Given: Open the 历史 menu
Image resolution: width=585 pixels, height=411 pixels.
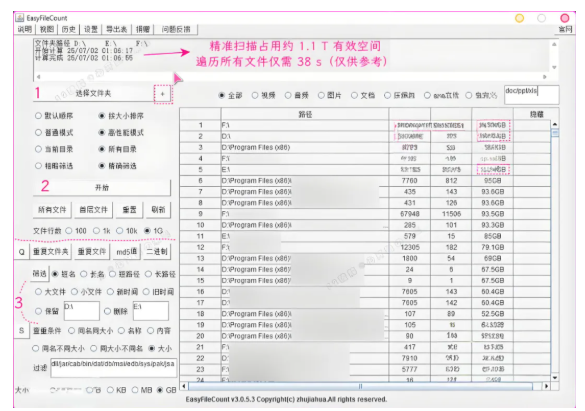Looking at the screenshot, I should (x=69, y=29).
